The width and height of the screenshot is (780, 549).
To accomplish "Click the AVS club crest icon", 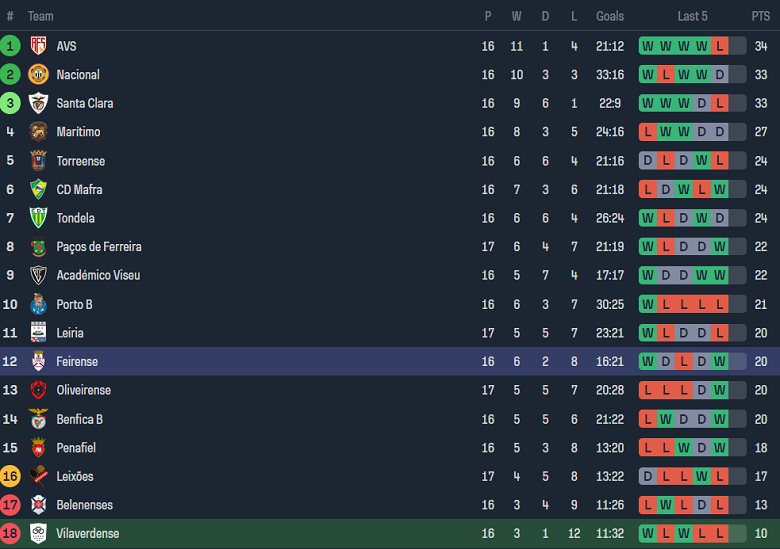I will click(x=38, y=46).
